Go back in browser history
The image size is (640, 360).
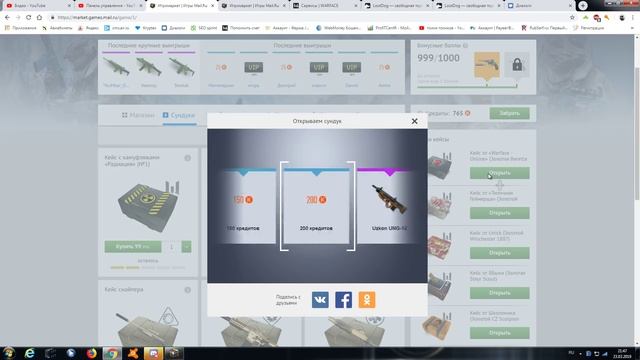click(7, 18)
